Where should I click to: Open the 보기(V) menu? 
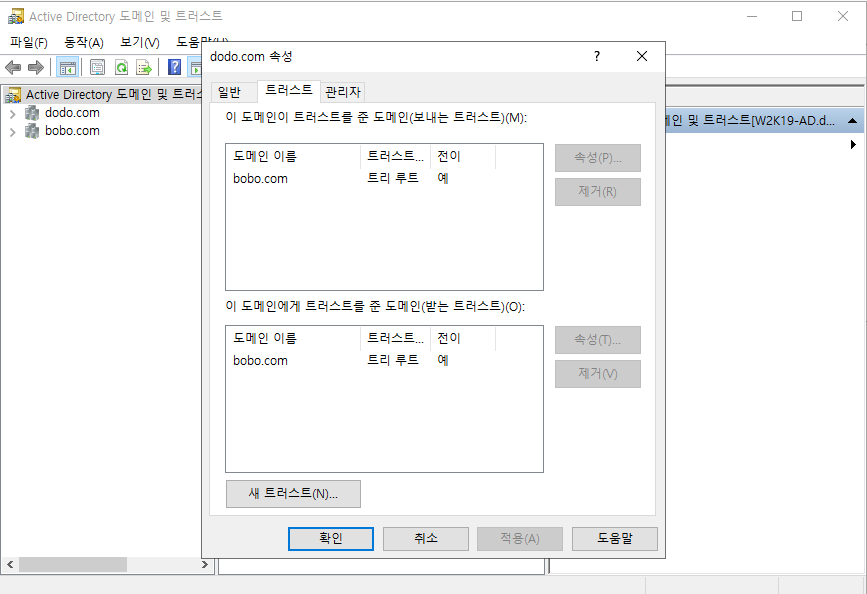140,43
